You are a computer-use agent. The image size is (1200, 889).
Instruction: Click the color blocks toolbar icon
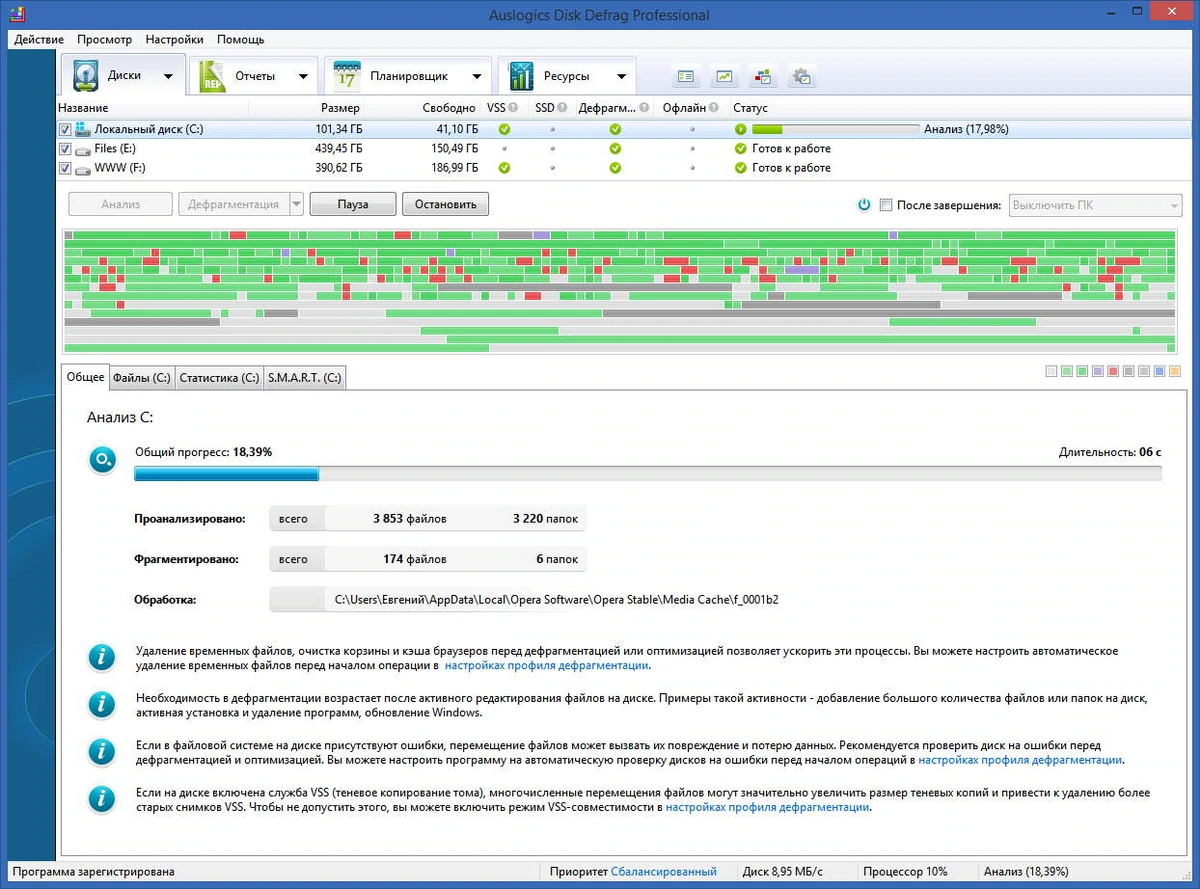click(763, 76)
